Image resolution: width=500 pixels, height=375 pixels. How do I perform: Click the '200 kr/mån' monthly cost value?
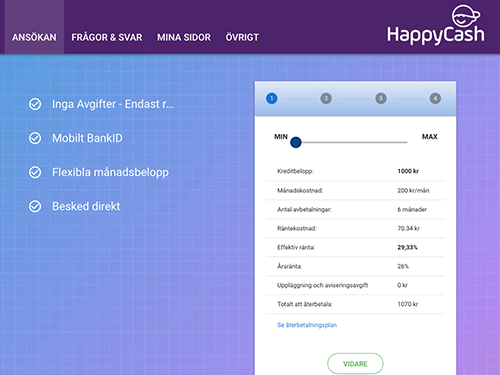(413, 190)
